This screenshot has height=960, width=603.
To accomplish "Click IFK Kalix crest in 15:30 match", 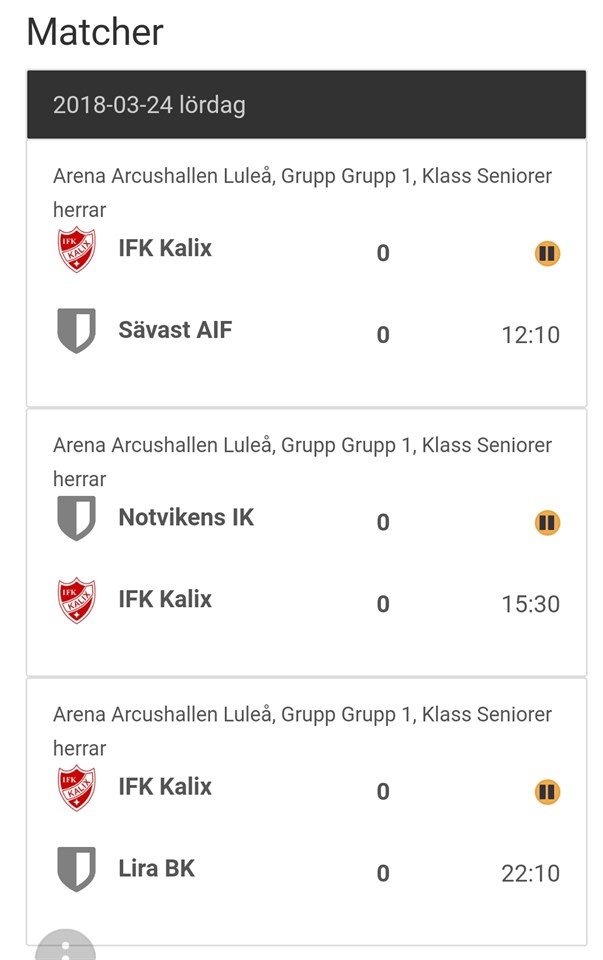I will [x=77, y=600].
